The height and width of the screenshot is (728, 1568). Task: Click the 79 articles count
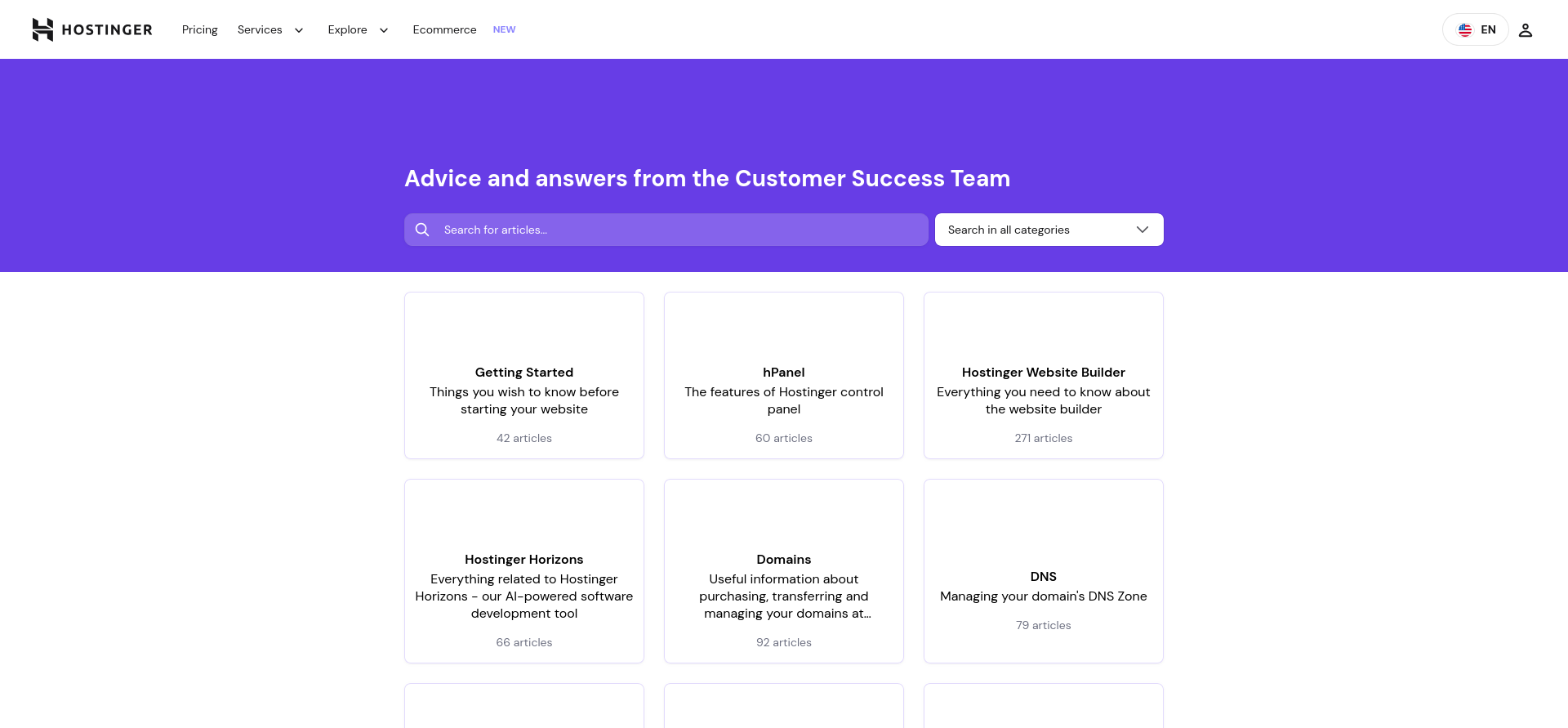pos(1044,625)
